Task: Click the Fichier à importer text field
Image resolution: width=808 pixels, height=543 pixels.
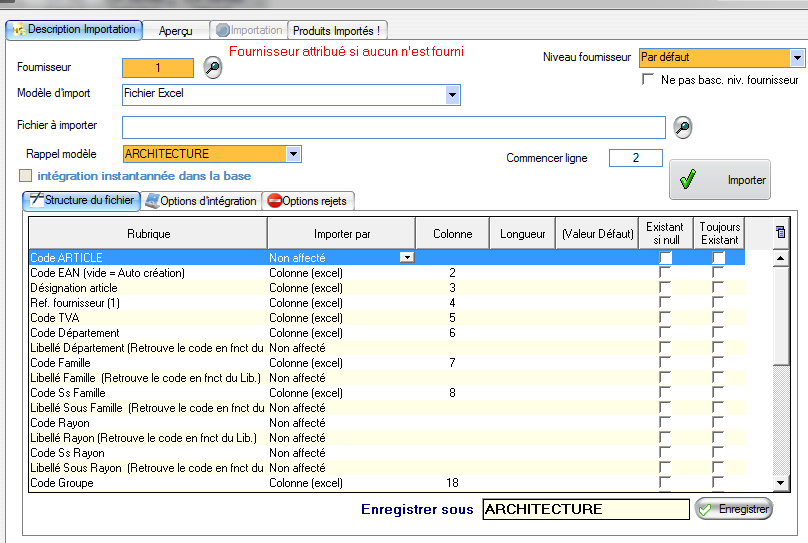Action: tap(393, 127)
